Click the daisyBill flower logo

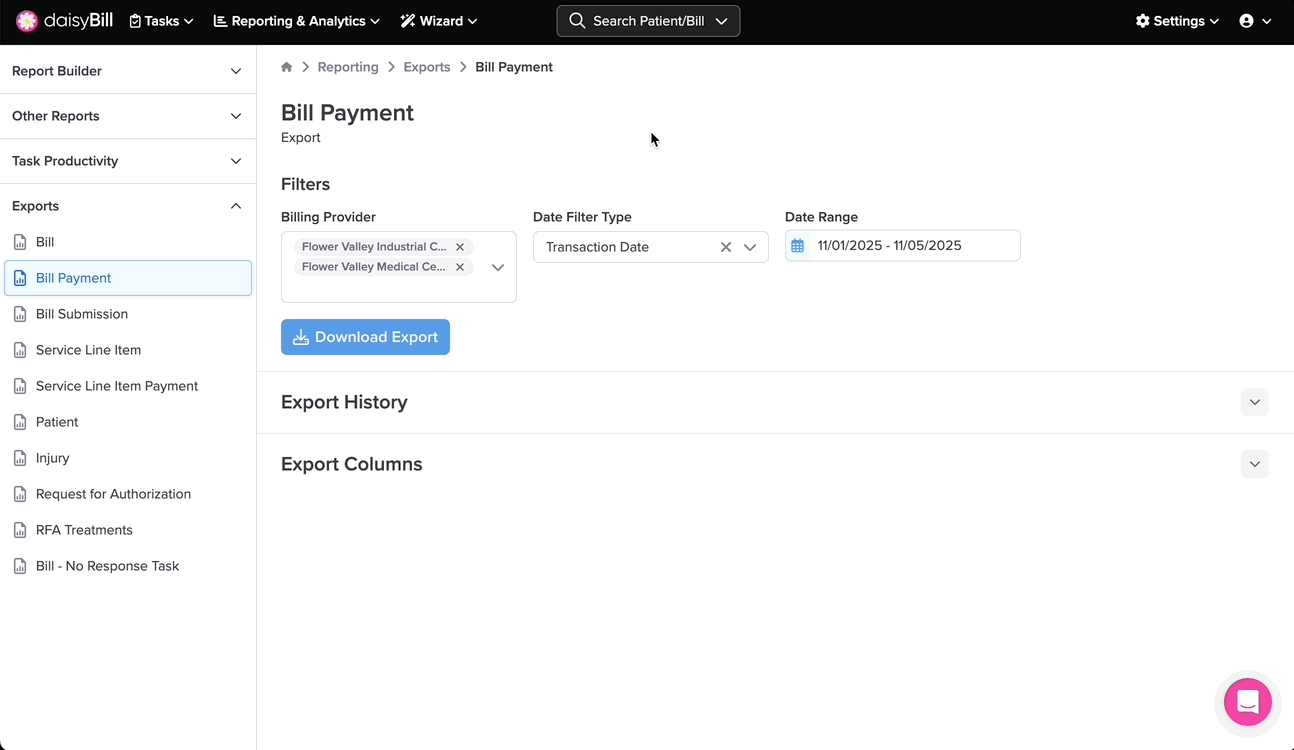27,21
